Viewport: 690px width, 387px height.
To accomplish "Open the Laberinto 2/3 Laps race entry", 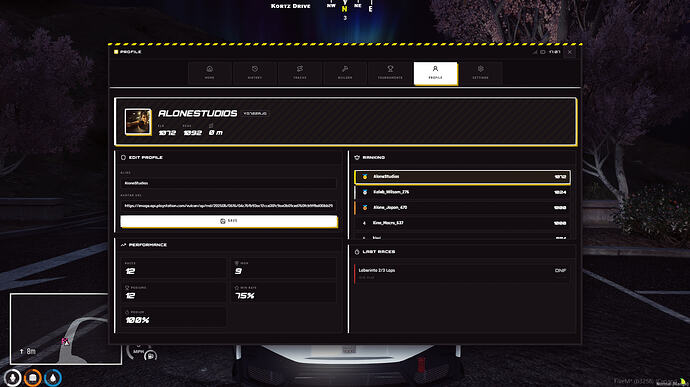I will pos(462,273).
